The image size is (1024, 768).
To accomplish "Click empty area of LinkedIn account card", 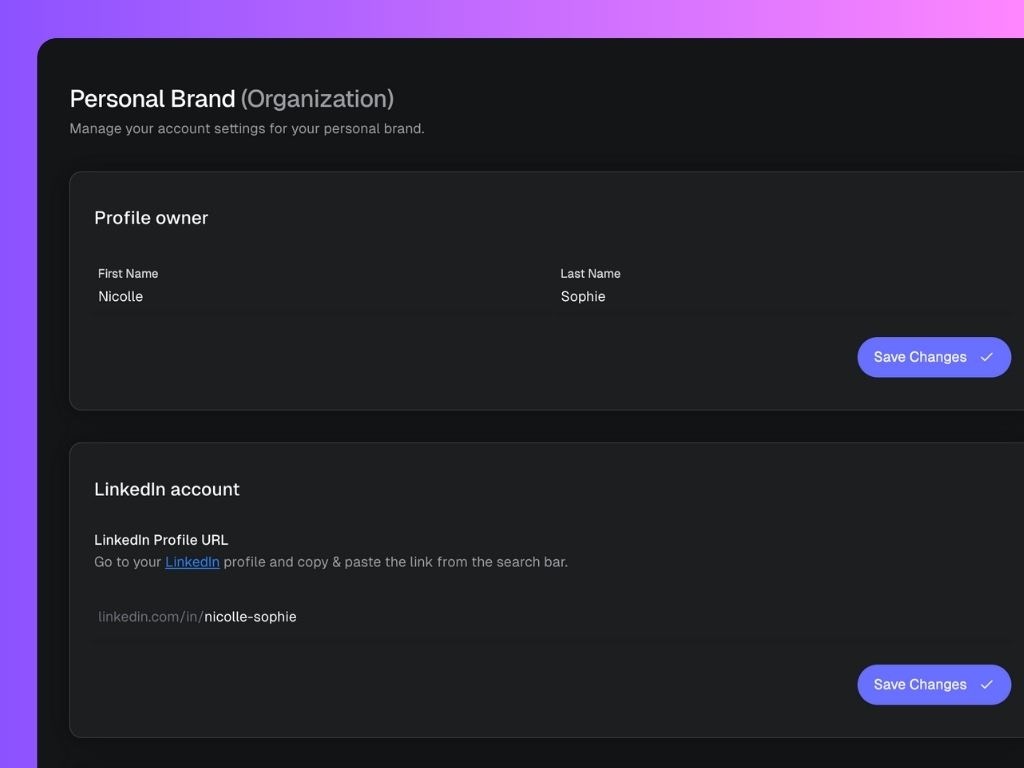I will coord(457,686).
